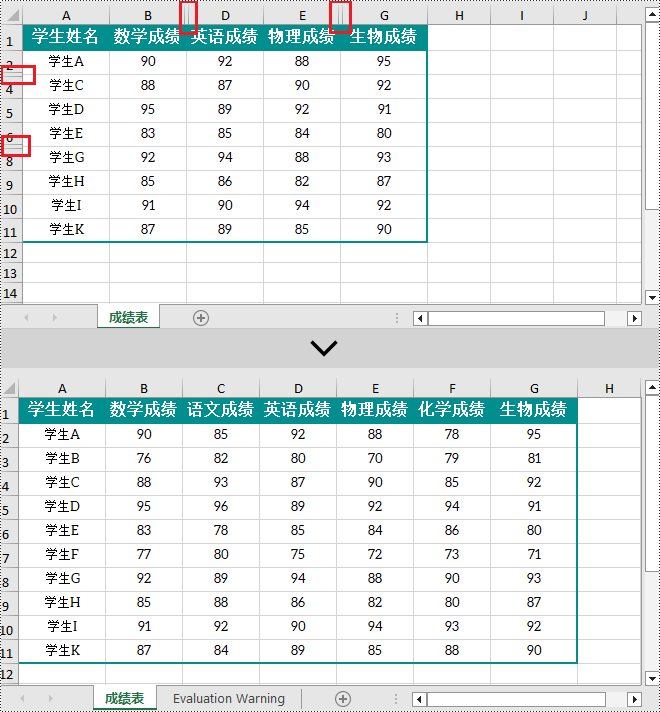The height and width of the screenshot is (712, 660).
Task: Click bottom workbook vertical scrollbar thumb
Action: tap(652, 484)
